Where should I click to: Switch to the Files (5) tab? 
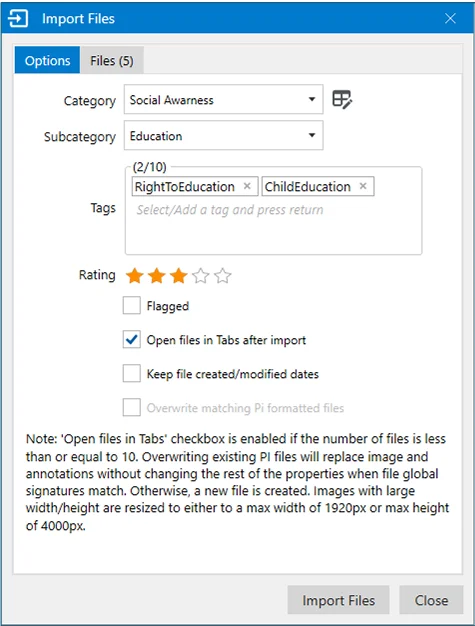pyautogui.click(x=112, y=60)
